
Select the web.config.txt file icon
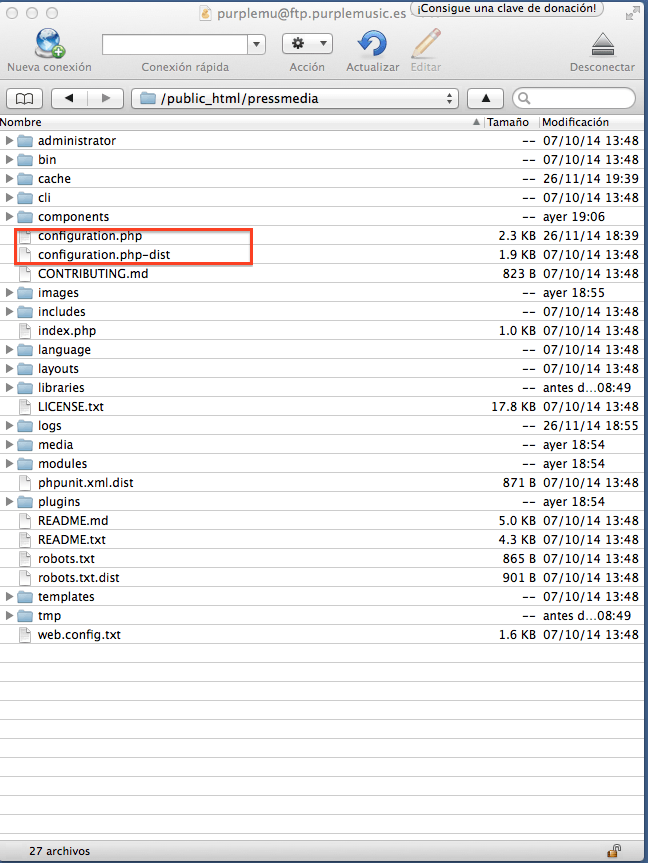(25, 635)
